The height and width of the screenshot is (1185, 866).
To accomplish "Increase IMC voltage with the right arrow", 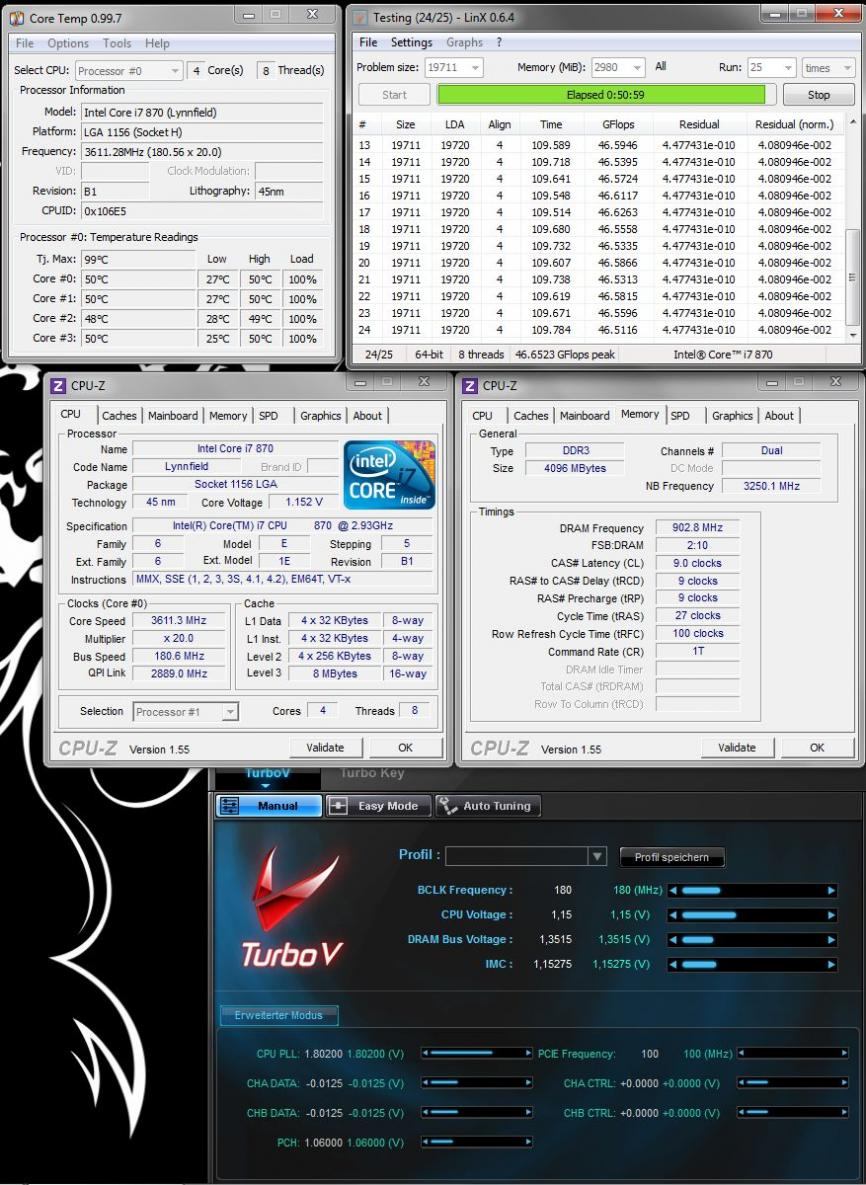I will (x=831, y=964).
